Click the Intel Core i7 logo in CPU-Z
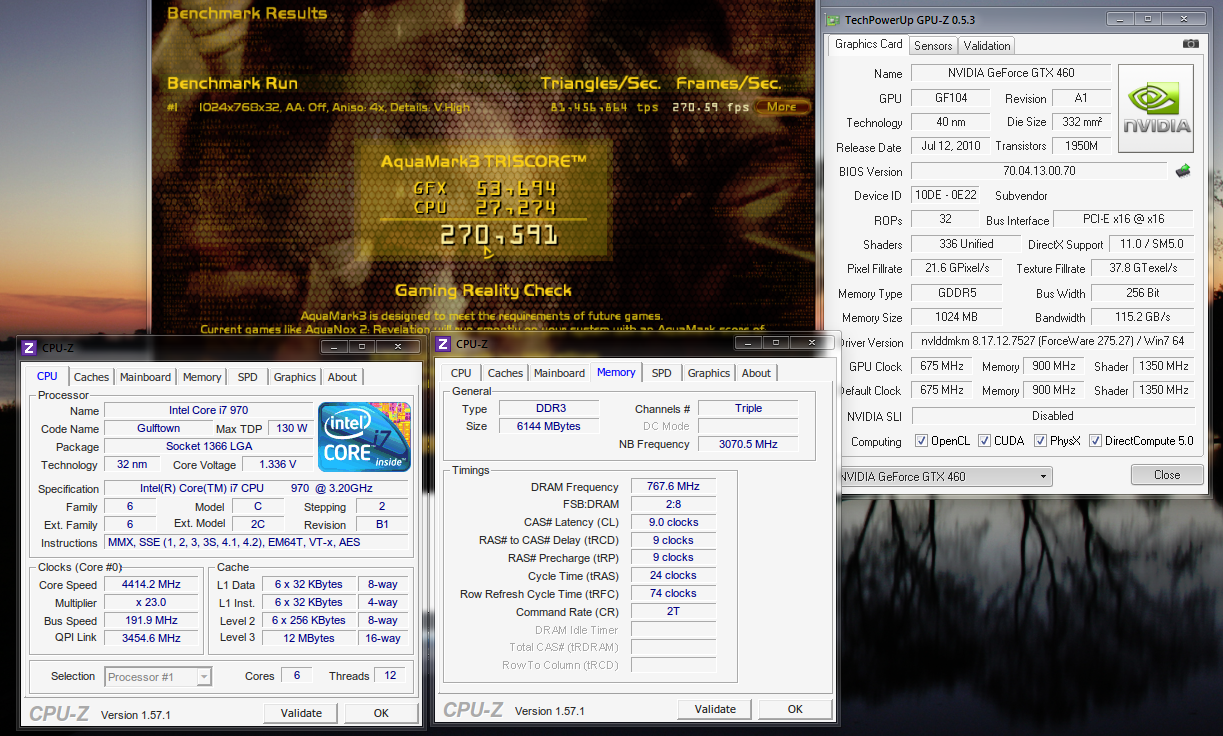The width and height of the screenshot is (1223, 736). point(365,437)
